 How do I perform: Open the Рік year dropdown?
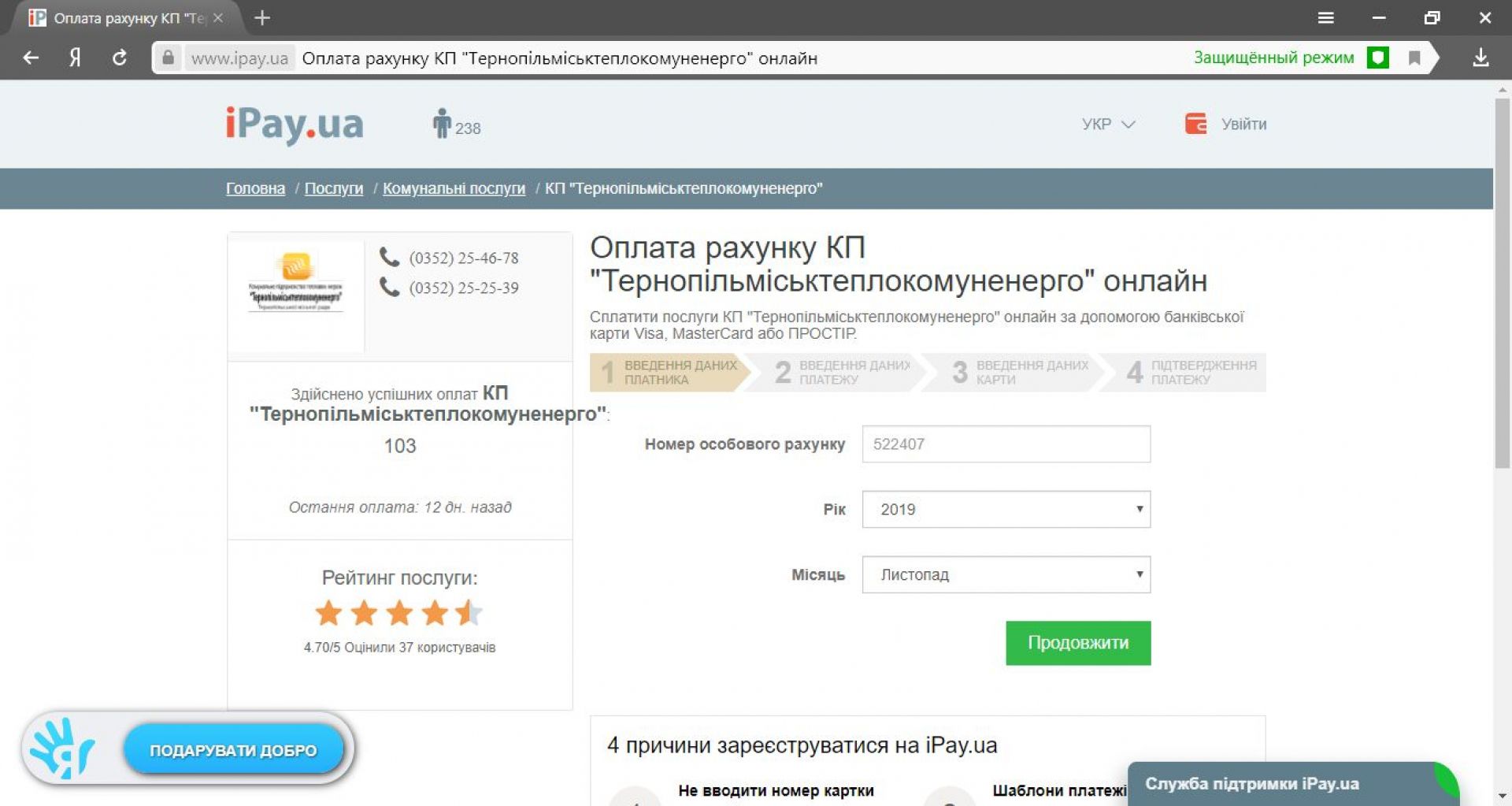pyautogui.click(x=1006, y=509)
